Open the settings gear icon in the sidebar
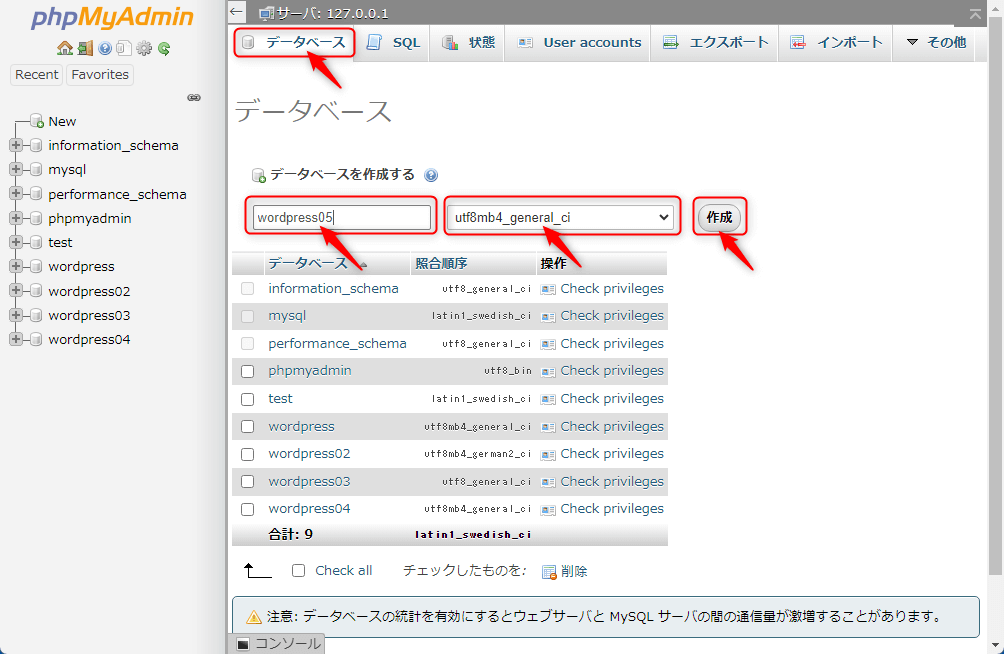Screen dimensions: 1004x654 144,48
